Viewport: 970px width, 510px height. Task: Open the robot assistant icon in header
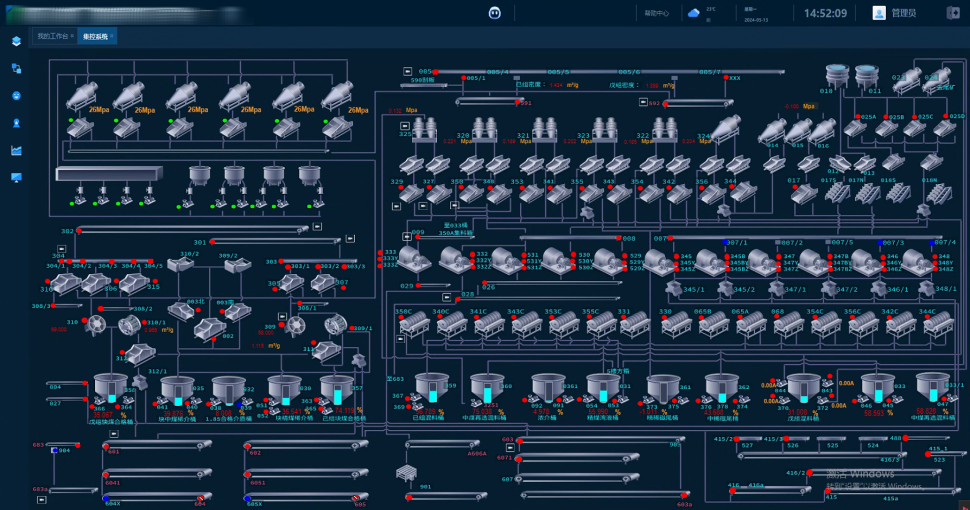(x=494, y=13)
